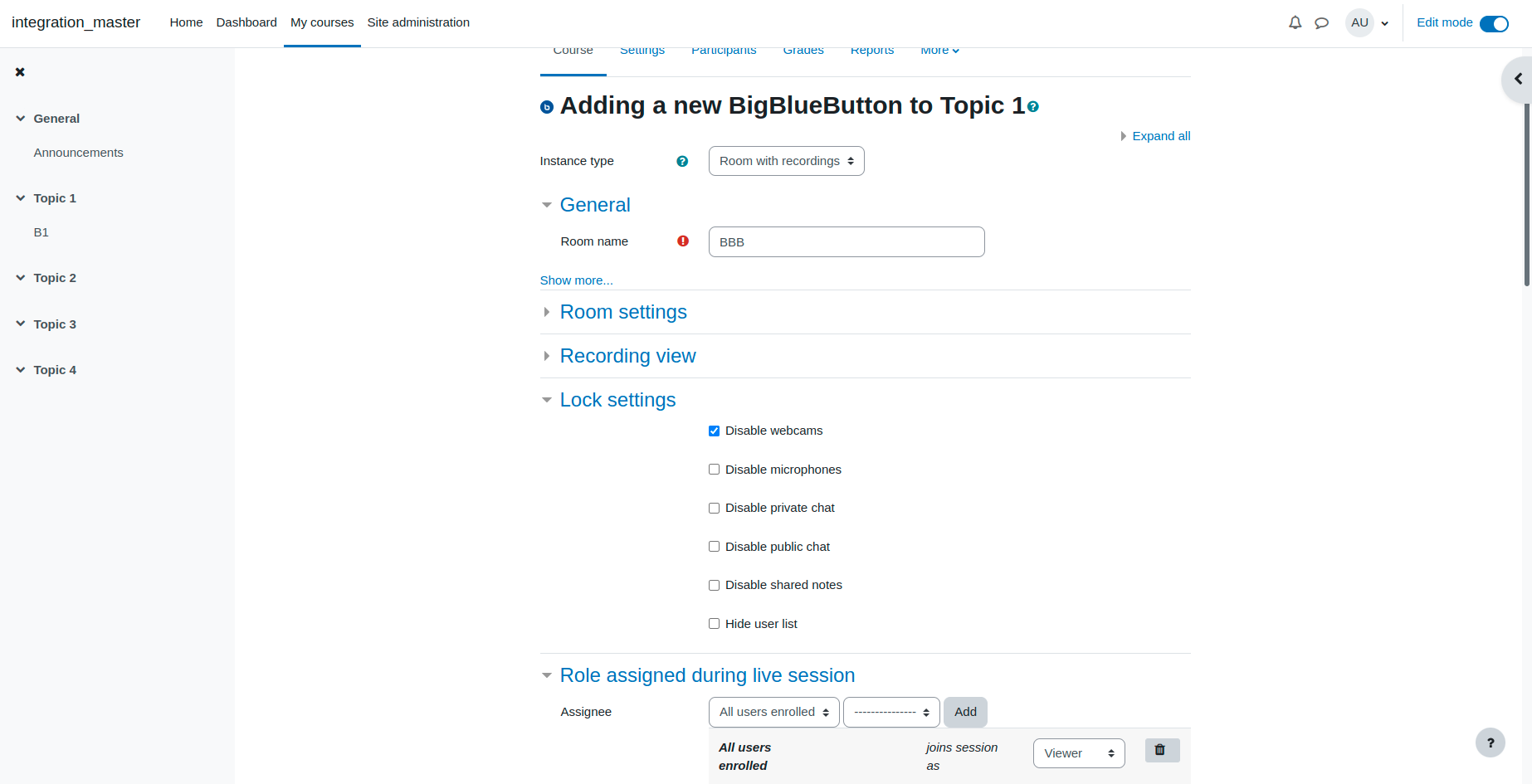
Task: Go to Home in top navigation
Action: tap(186, 22)
